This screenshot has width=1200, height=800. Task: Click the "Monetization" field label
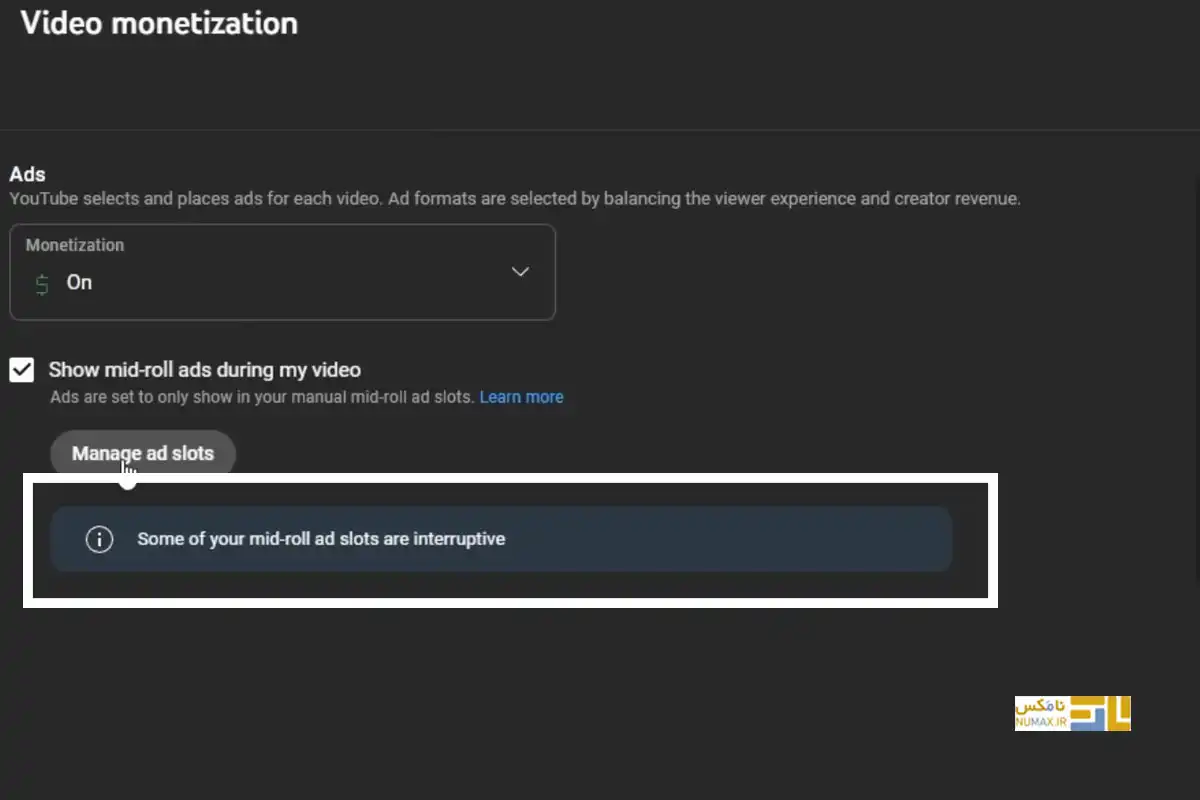pos(75,245)
